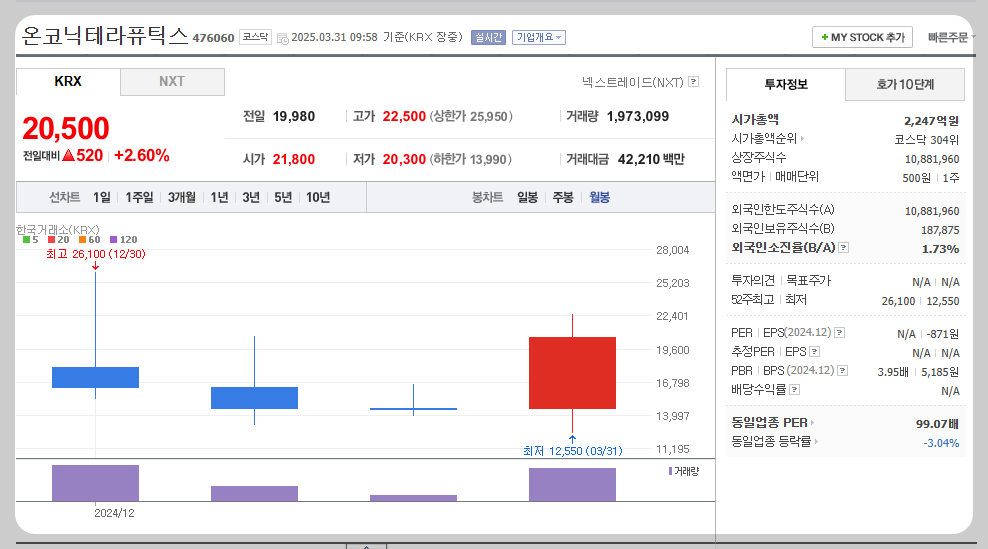Select the 1주일 line chart period
Image resolution: width=988 pixels, height=549 pixels.
click(139, 198)
